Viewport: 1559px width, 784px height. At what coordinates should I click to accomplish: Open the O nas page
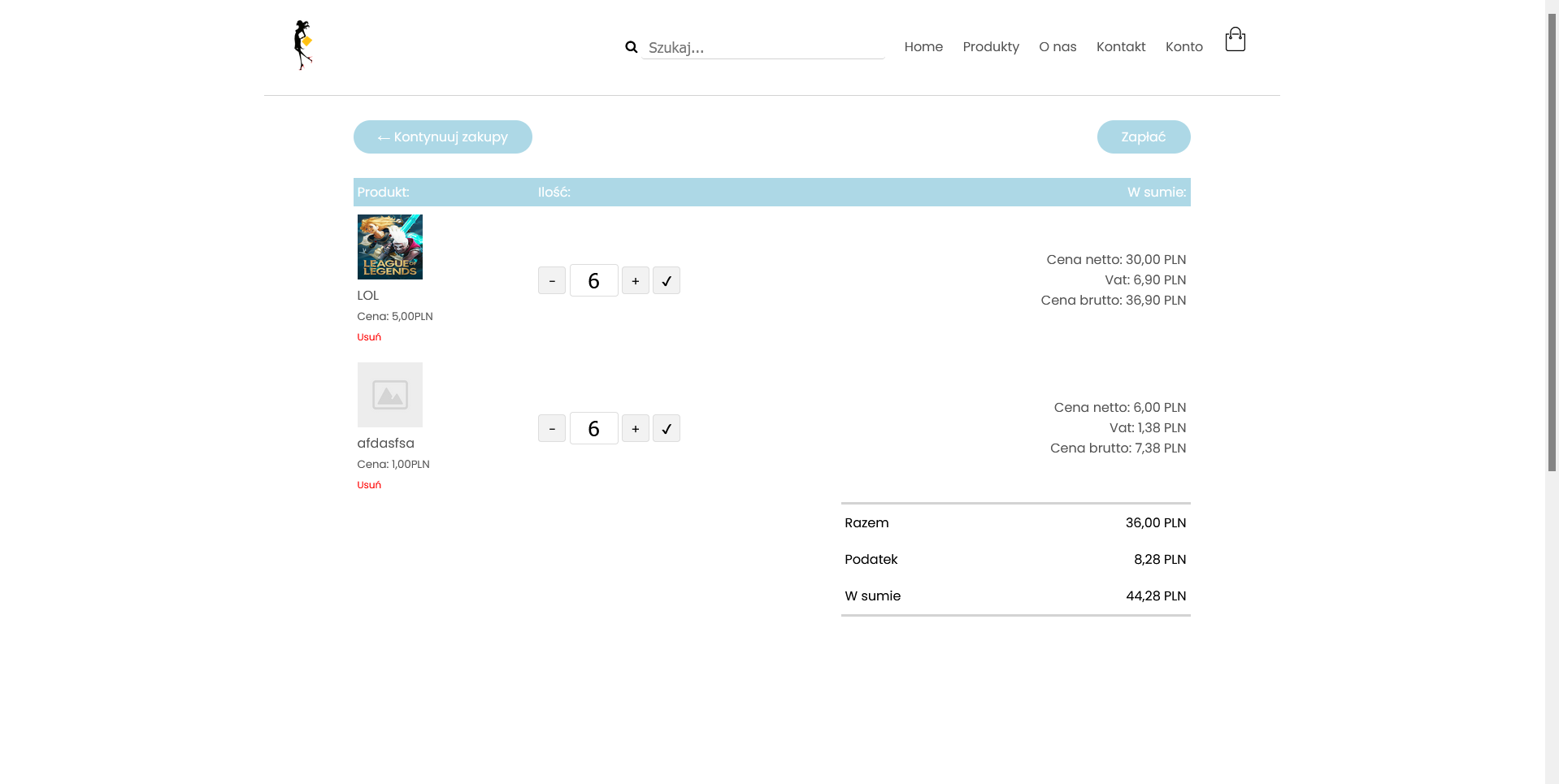pyautogui.click(x=1057, y=47)
